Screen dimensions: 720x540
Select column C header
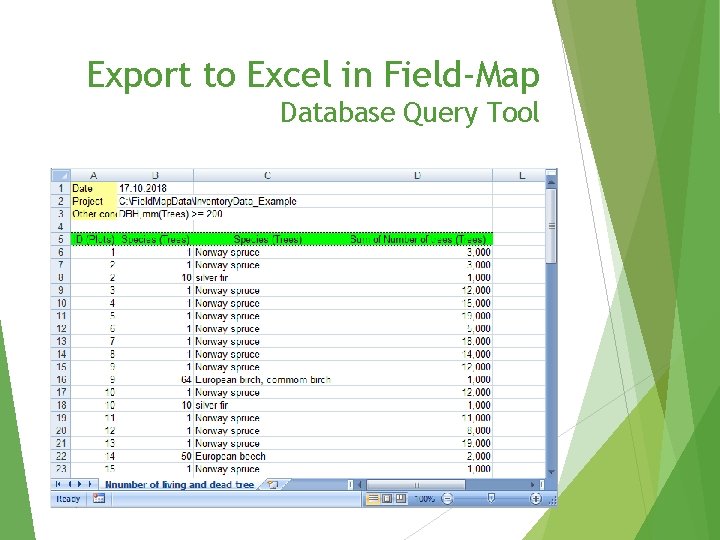pyautogui.click(x=267, y=175)
